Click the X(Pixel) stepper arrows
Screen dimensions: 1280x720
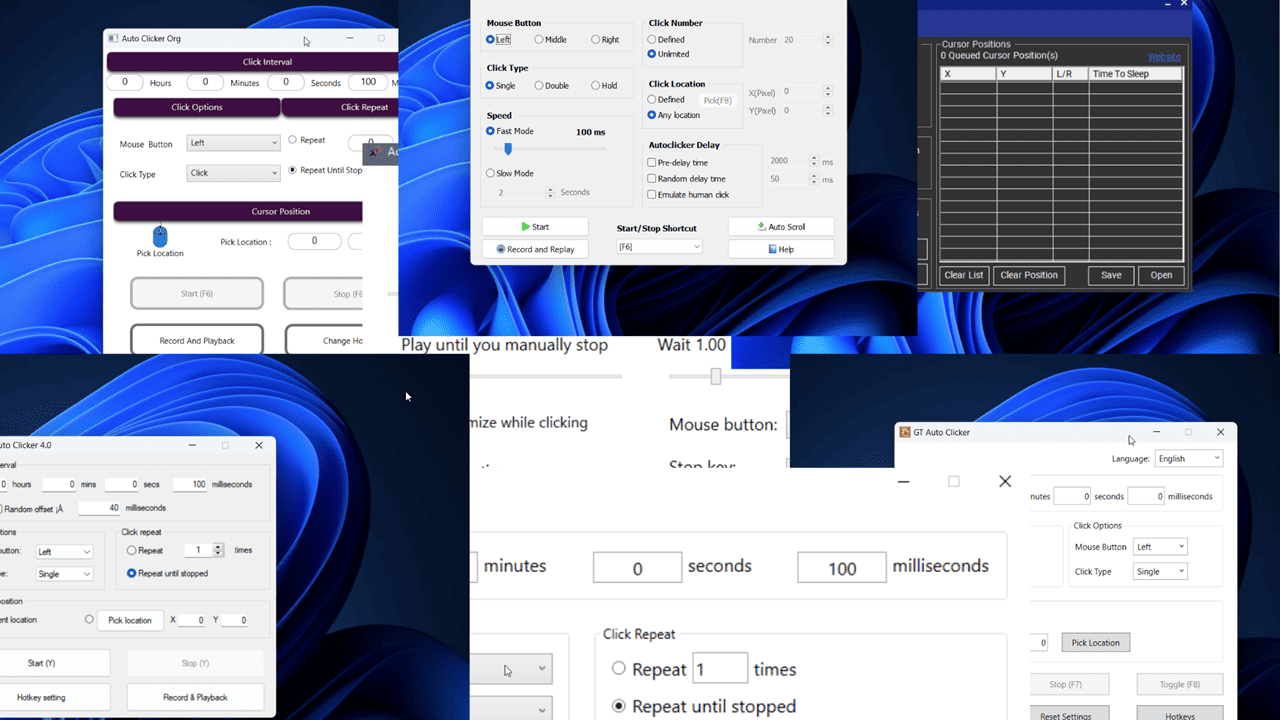click(827, 92)
